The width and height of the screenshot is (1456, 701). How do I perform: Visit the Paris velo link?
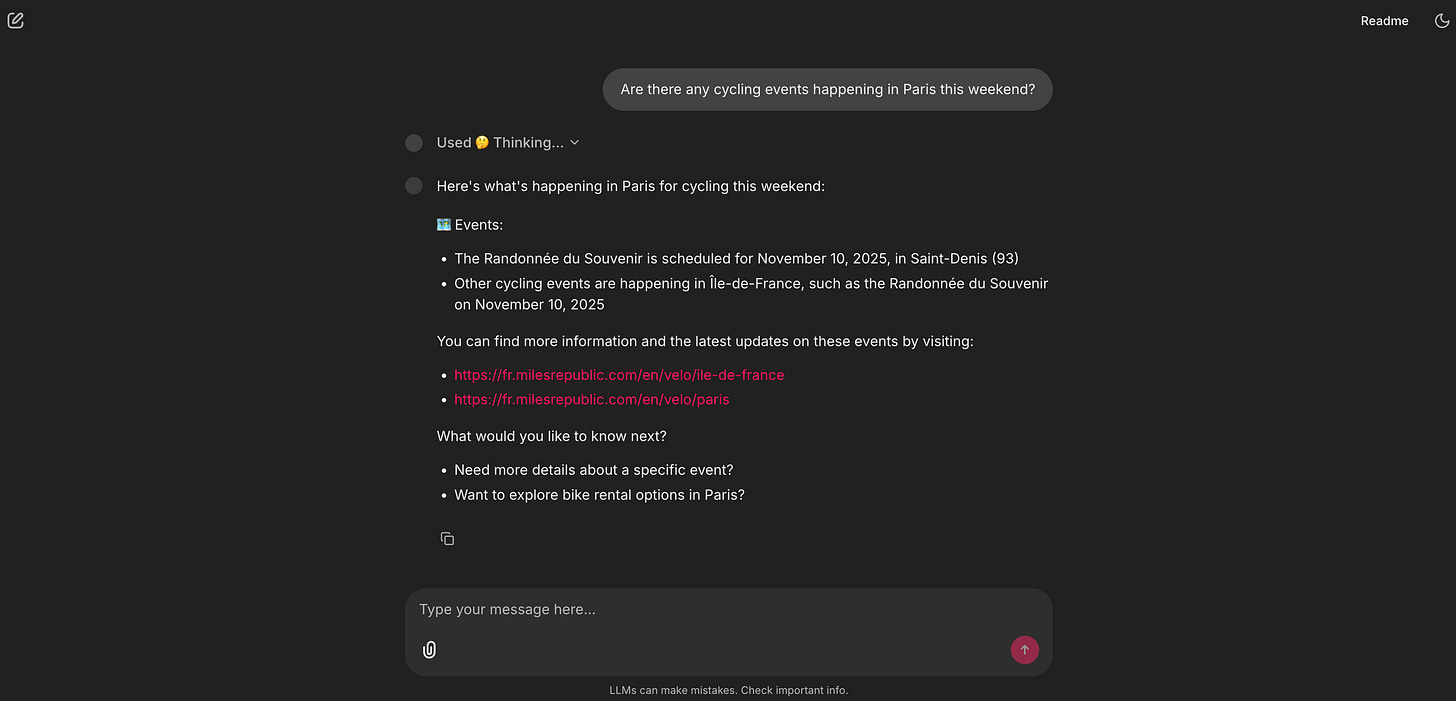click(592, 399)
